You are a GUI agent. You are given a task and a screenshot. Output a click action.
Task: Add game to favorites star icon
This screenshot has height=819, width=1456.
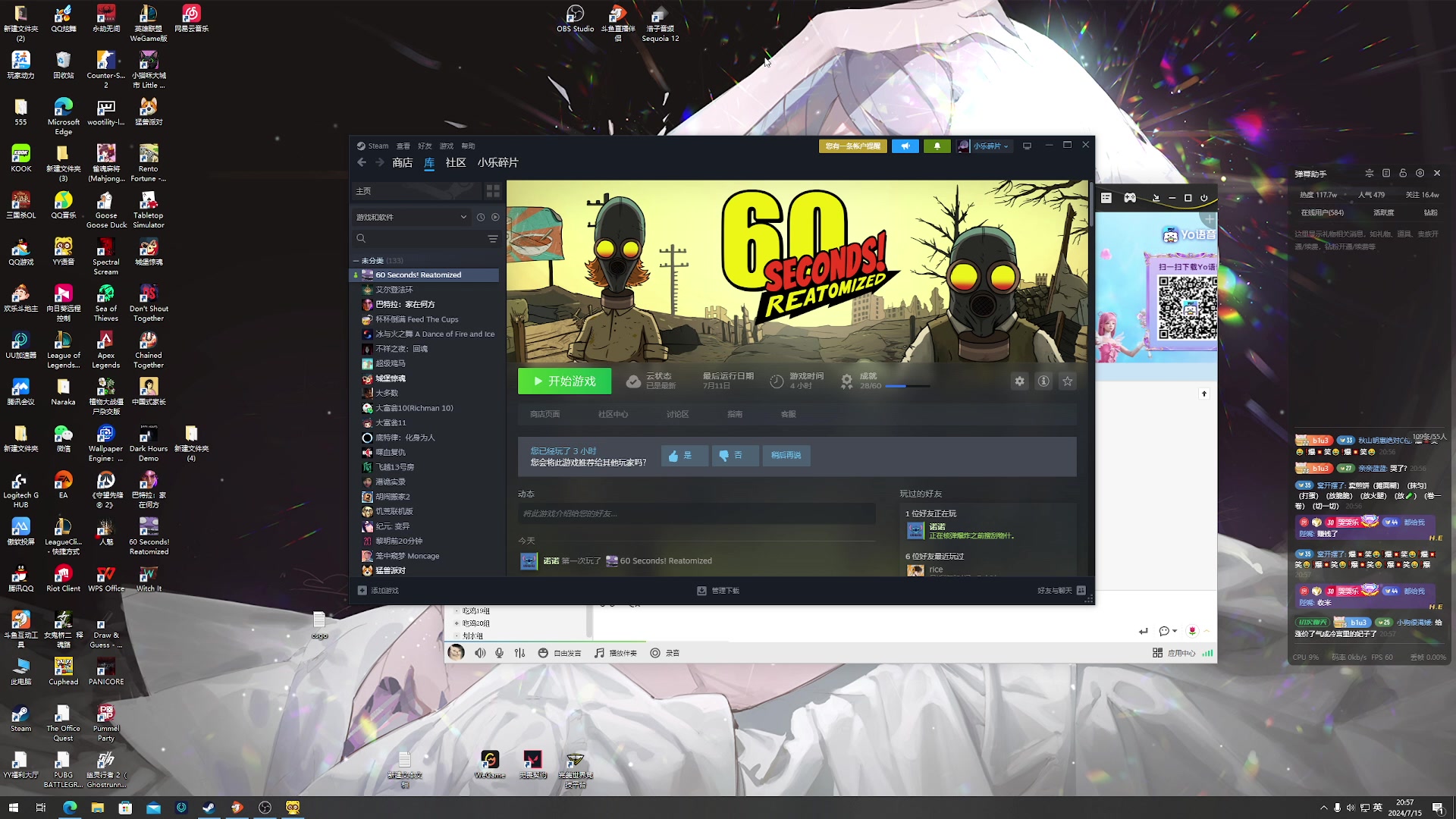1068,381
